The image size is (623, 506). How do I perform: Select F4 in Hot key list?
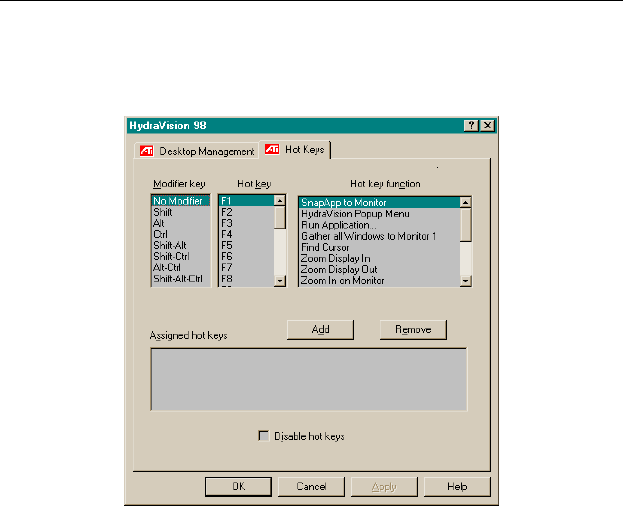247,234
